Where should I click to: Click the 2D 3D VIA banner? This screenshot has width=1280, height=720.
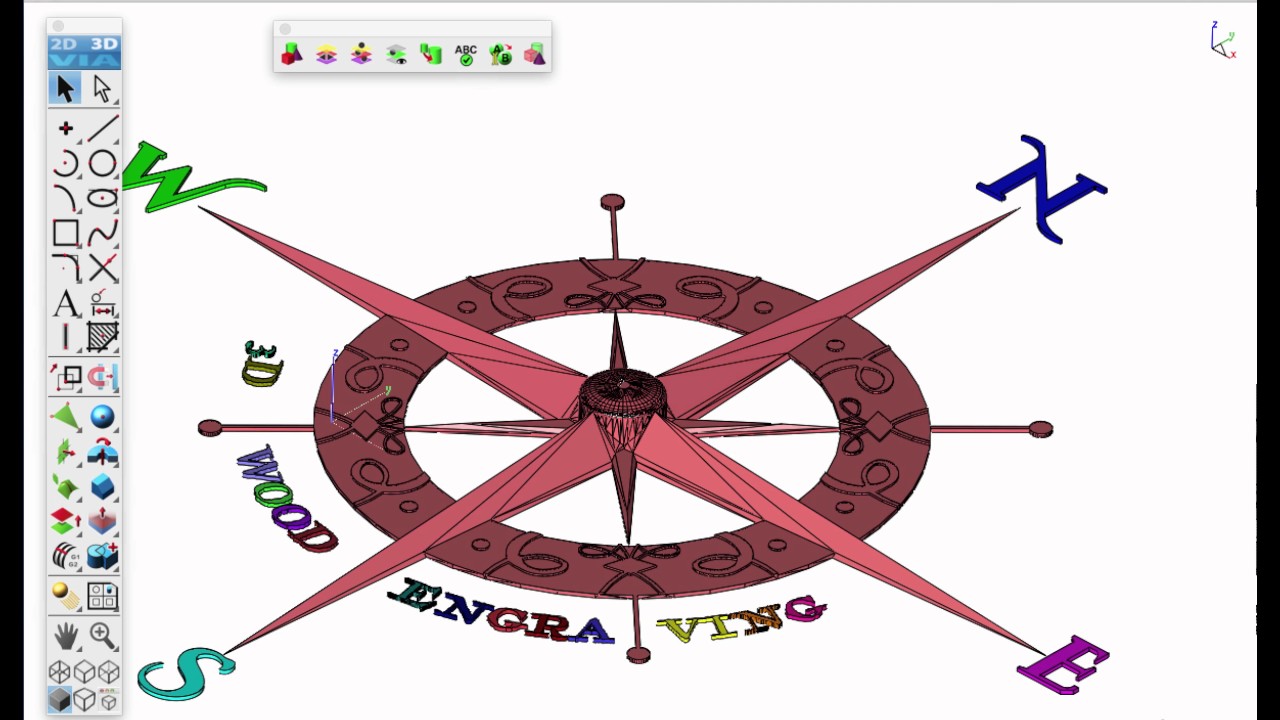click(84, 52)
